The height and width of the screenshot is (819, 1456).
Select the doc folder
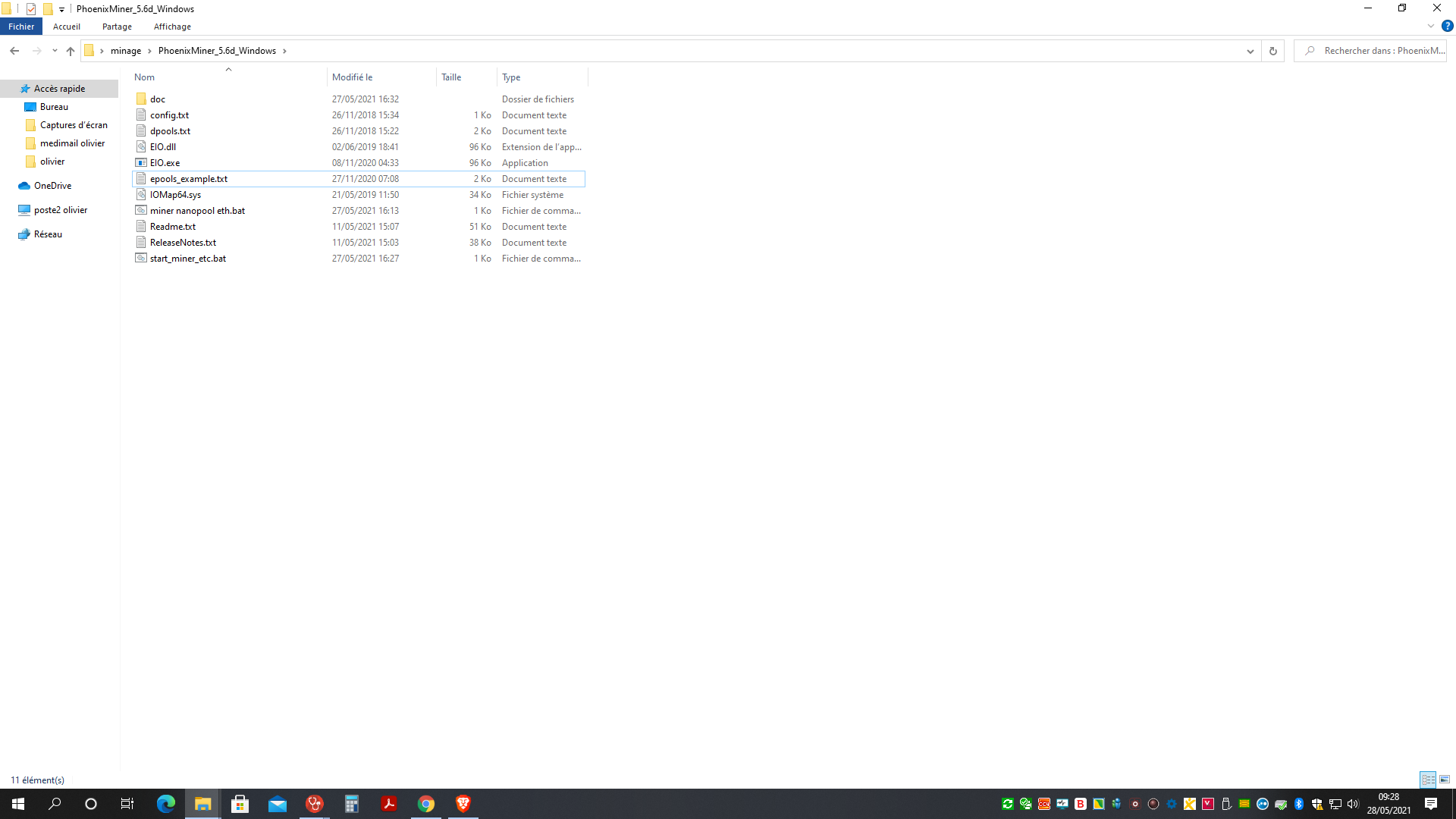157,99
